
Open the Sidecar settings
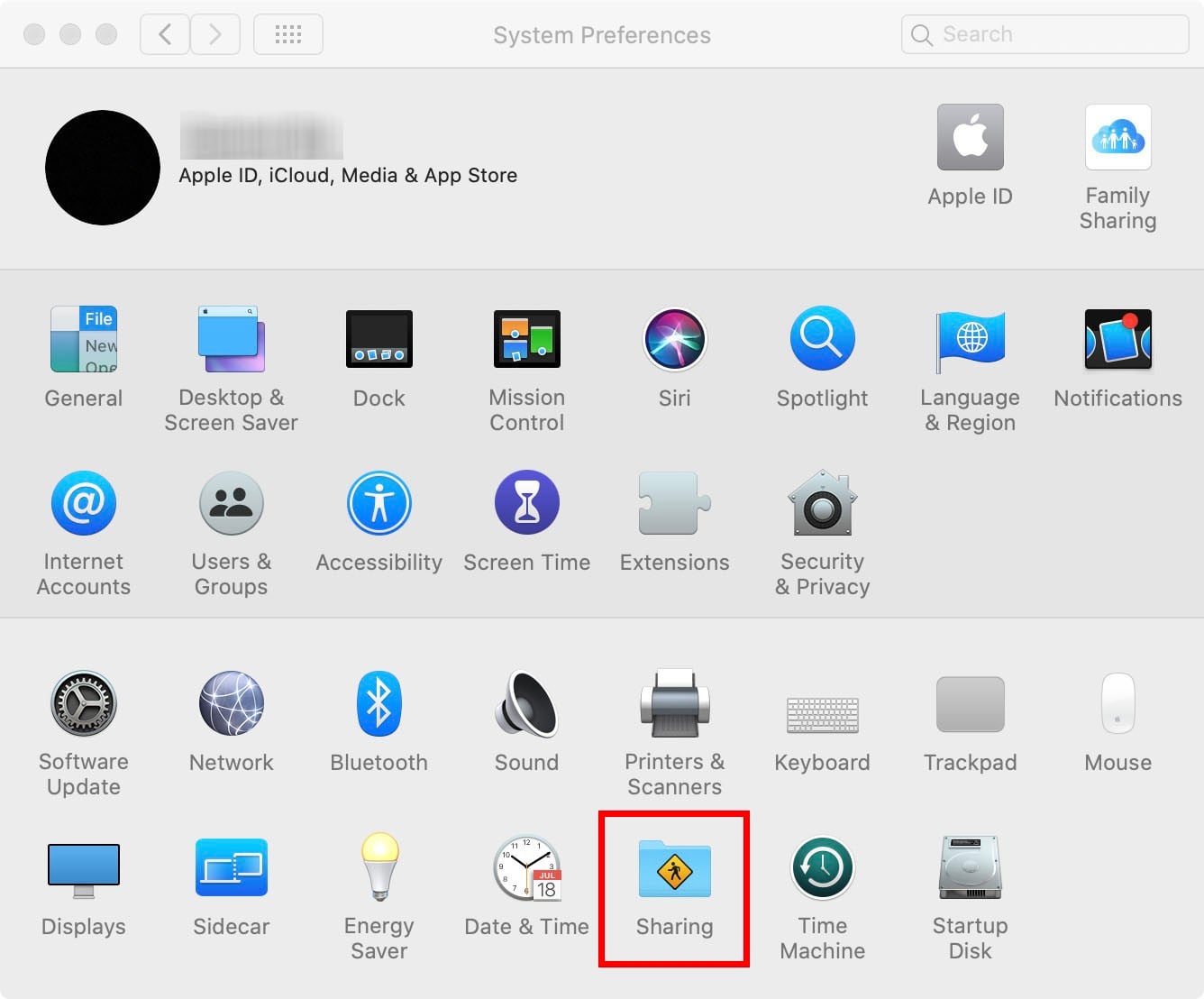click(x=231, y=867)
